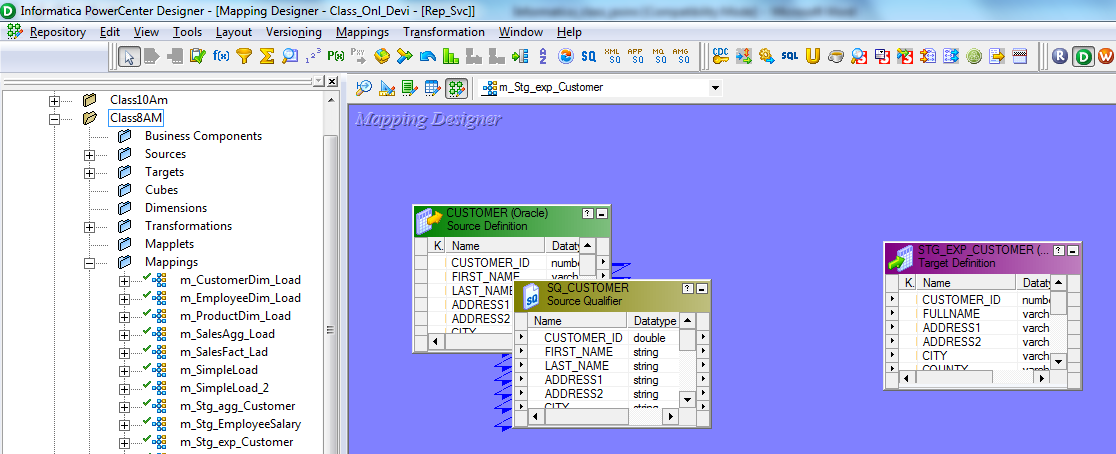The height and width of the screenshot is (454, 1116).
Task: Expand the Sources node
Action: 90,154
